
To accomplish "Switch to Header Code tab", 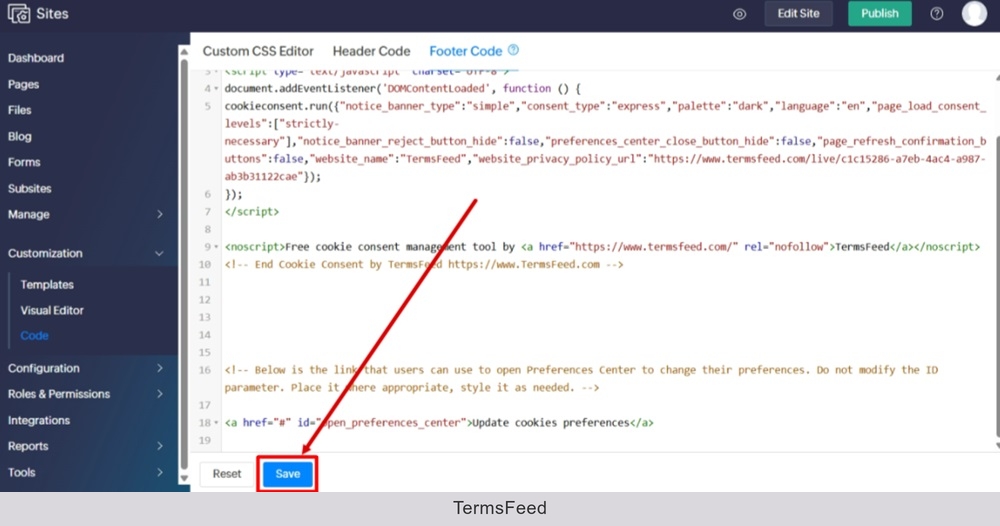I will (371, 51).
